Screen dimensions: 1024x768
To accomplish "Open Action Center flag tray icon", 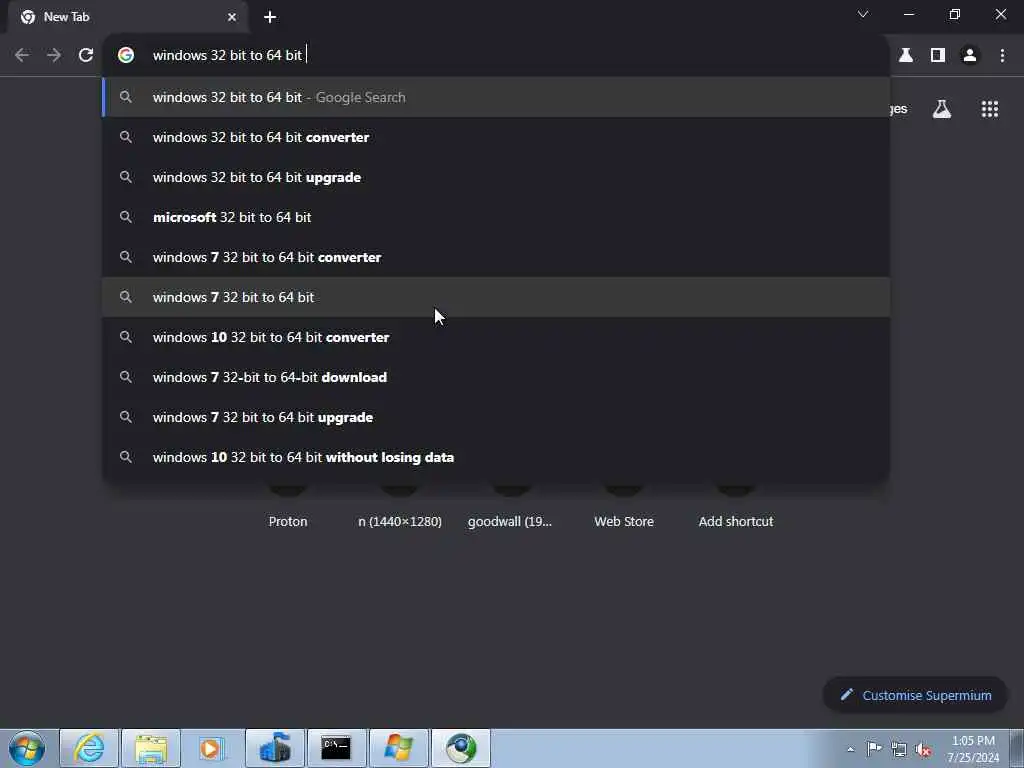I will 874,749.
